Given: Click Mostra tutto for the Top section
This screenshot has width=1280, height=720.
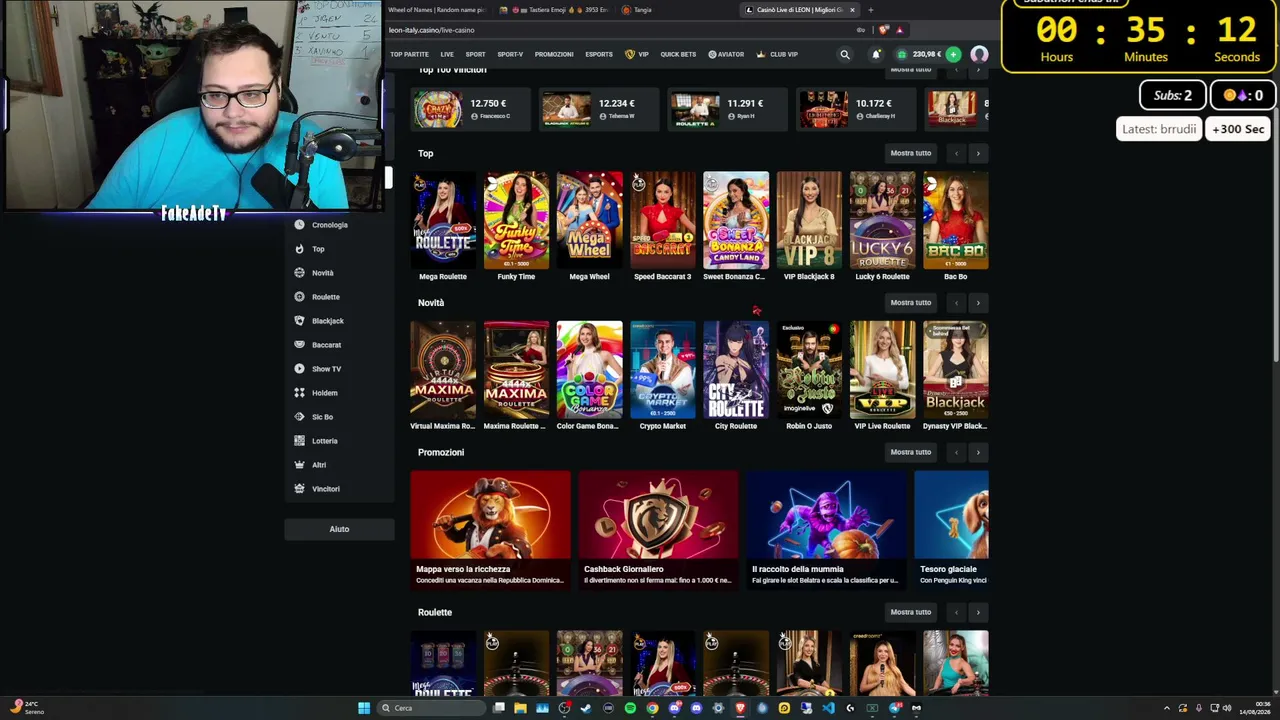Looking at the screenshot, I should [911, 153].
